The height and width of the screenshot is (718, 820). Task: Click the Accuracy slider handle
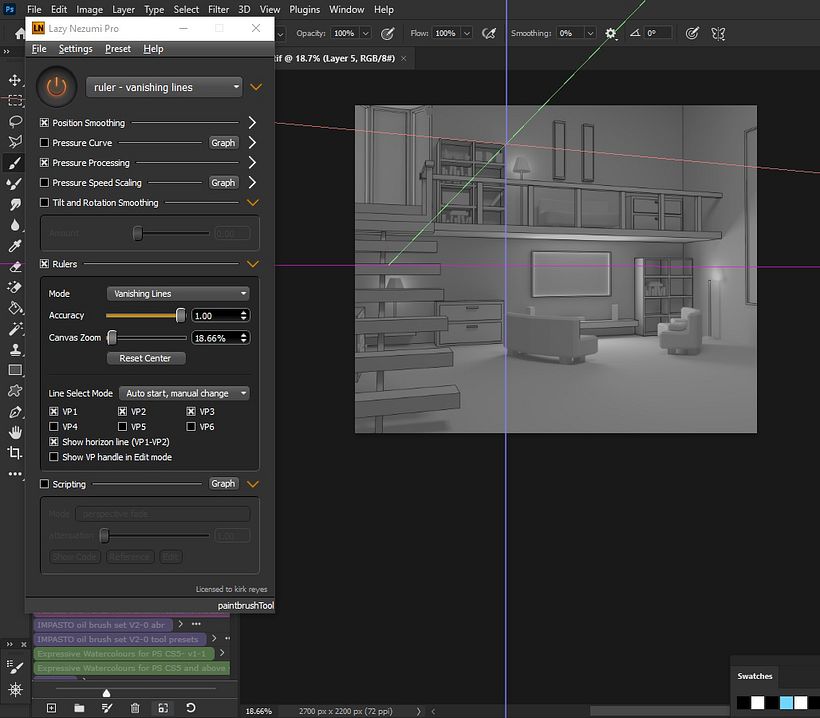click(181, 315)
